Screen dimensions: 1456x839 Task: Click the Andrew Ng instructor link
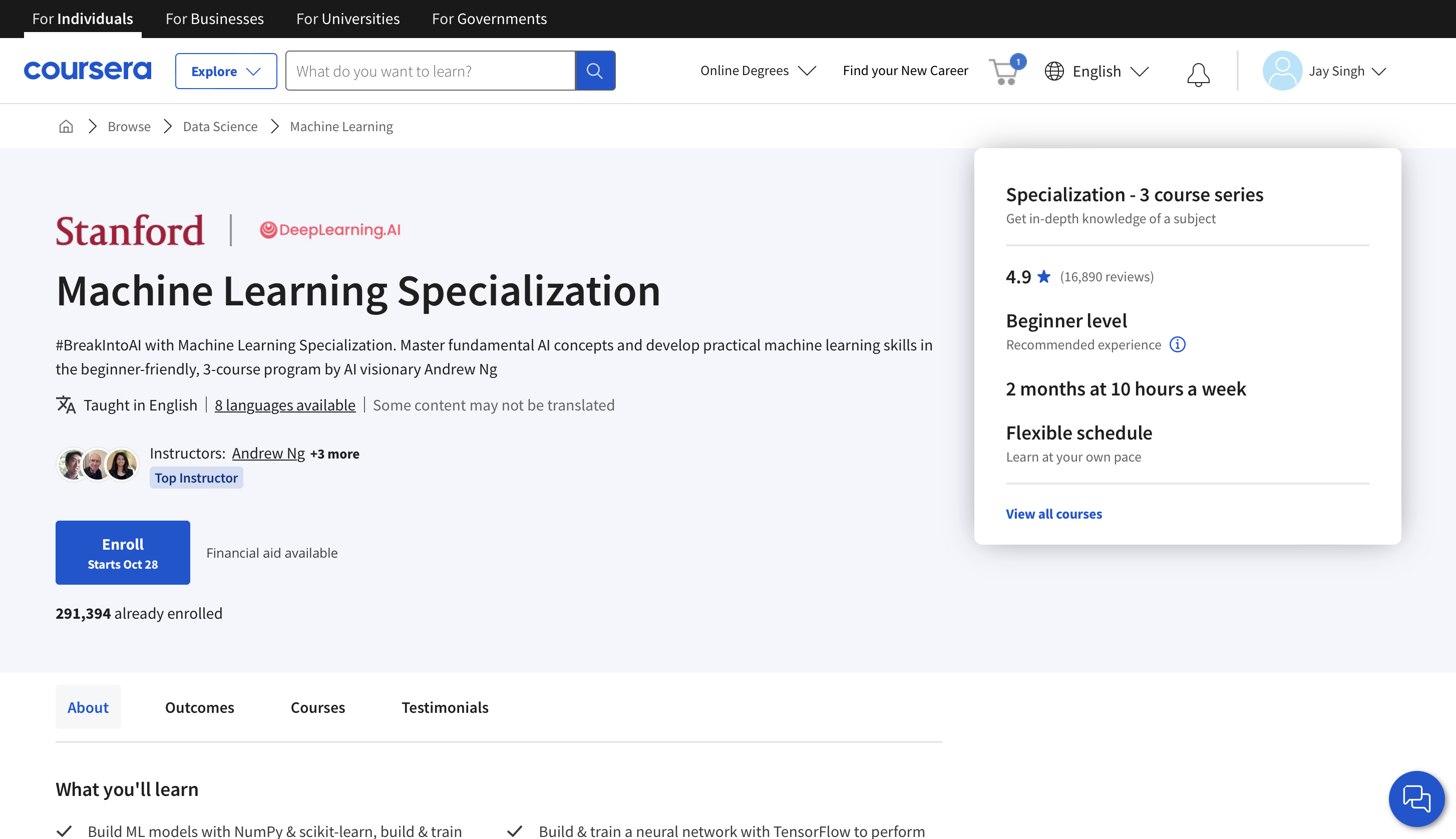click(268, 453)
